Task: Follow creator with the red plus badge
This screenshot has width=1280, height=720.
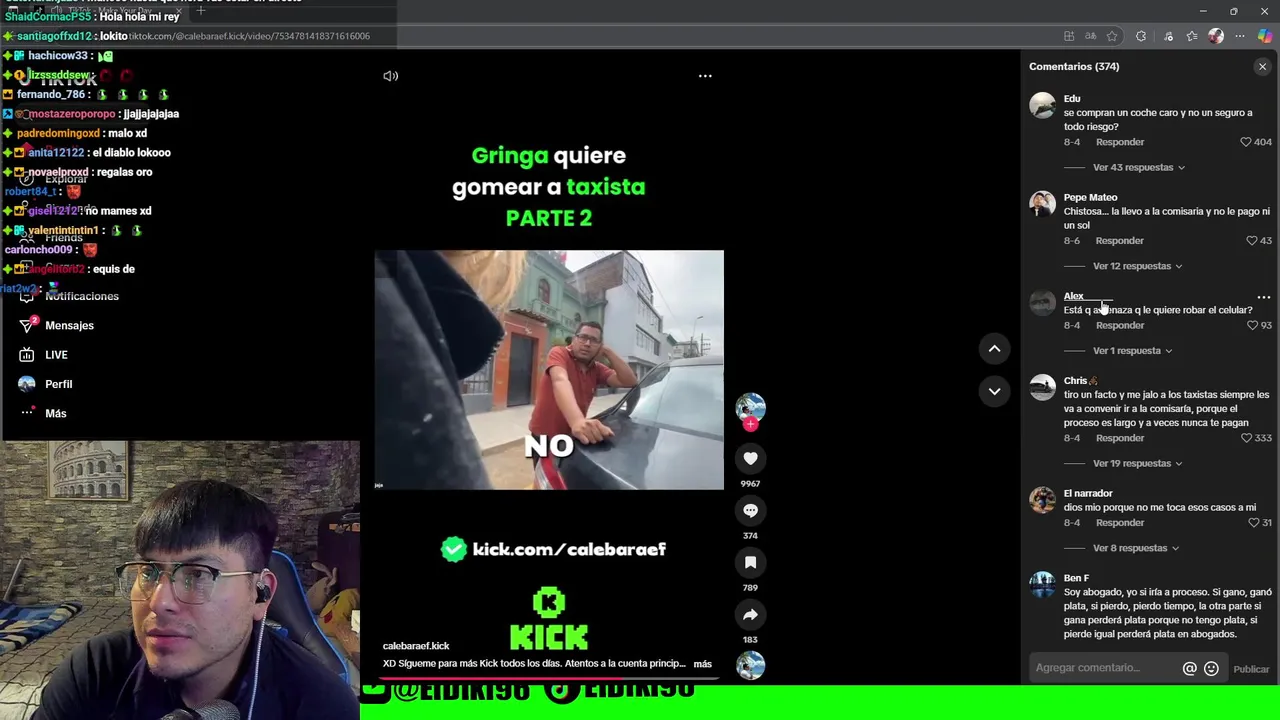Action: [x=750, y=424]
